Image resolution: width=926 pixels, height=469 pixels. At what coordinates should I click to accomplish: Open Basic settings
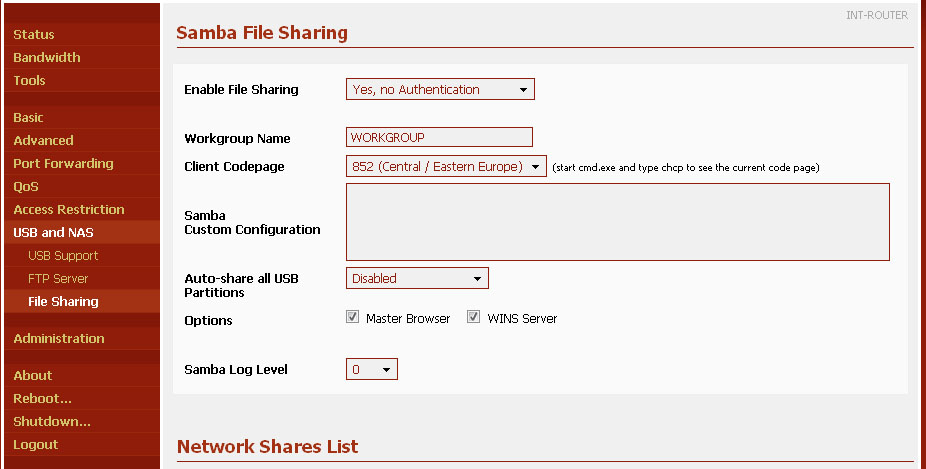coord(82,118)
